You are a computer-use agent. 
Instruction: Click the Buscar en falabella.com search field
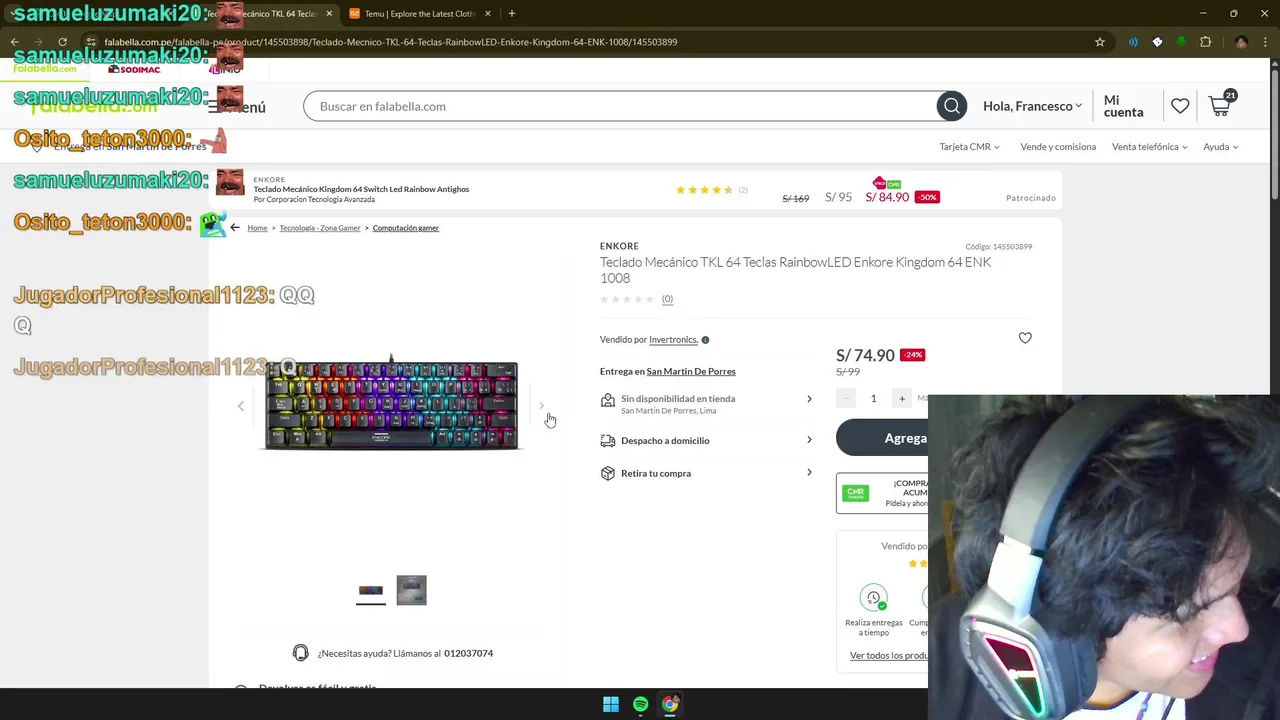pos(620,106)
